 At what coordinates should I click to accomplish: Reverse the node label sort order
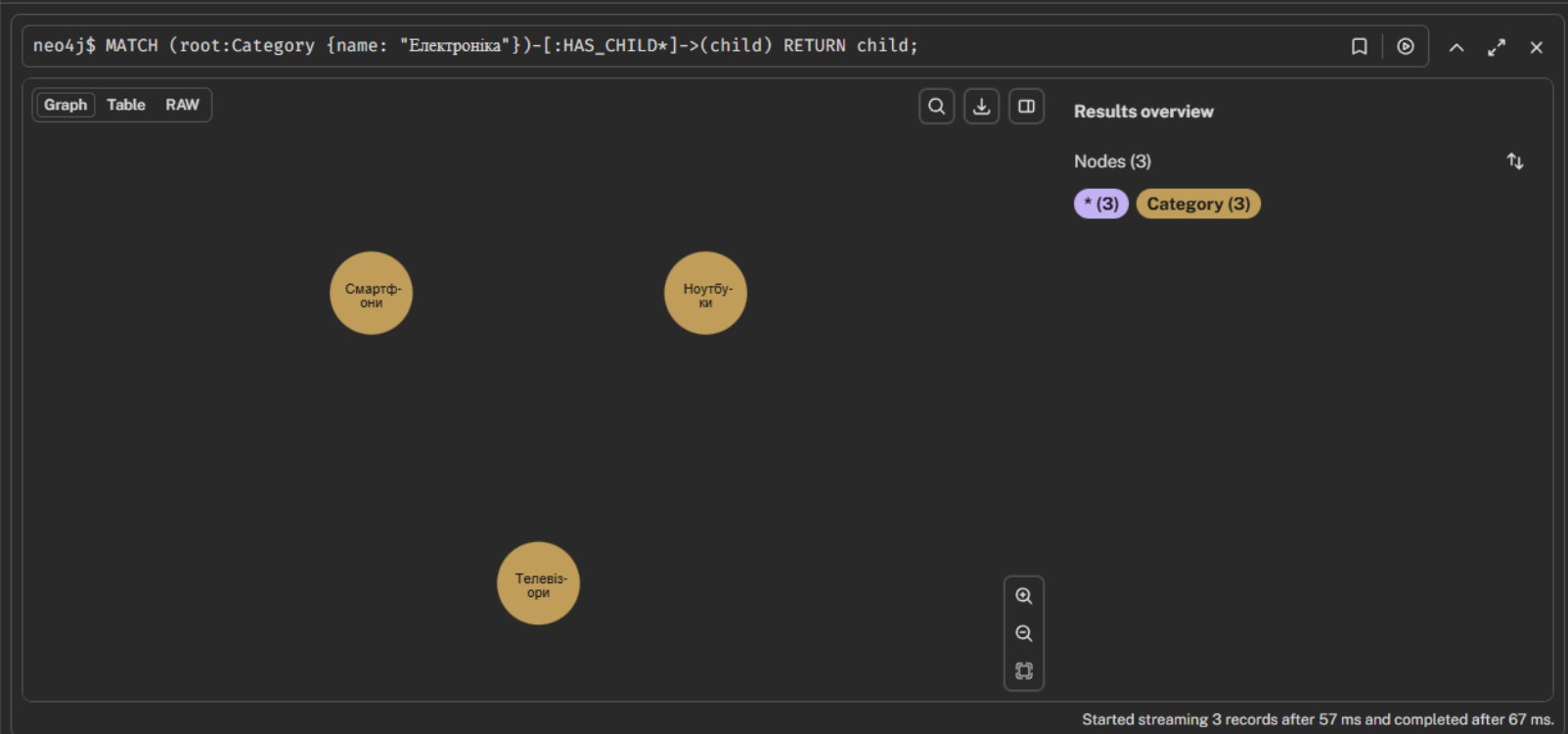pos(1514,161)
